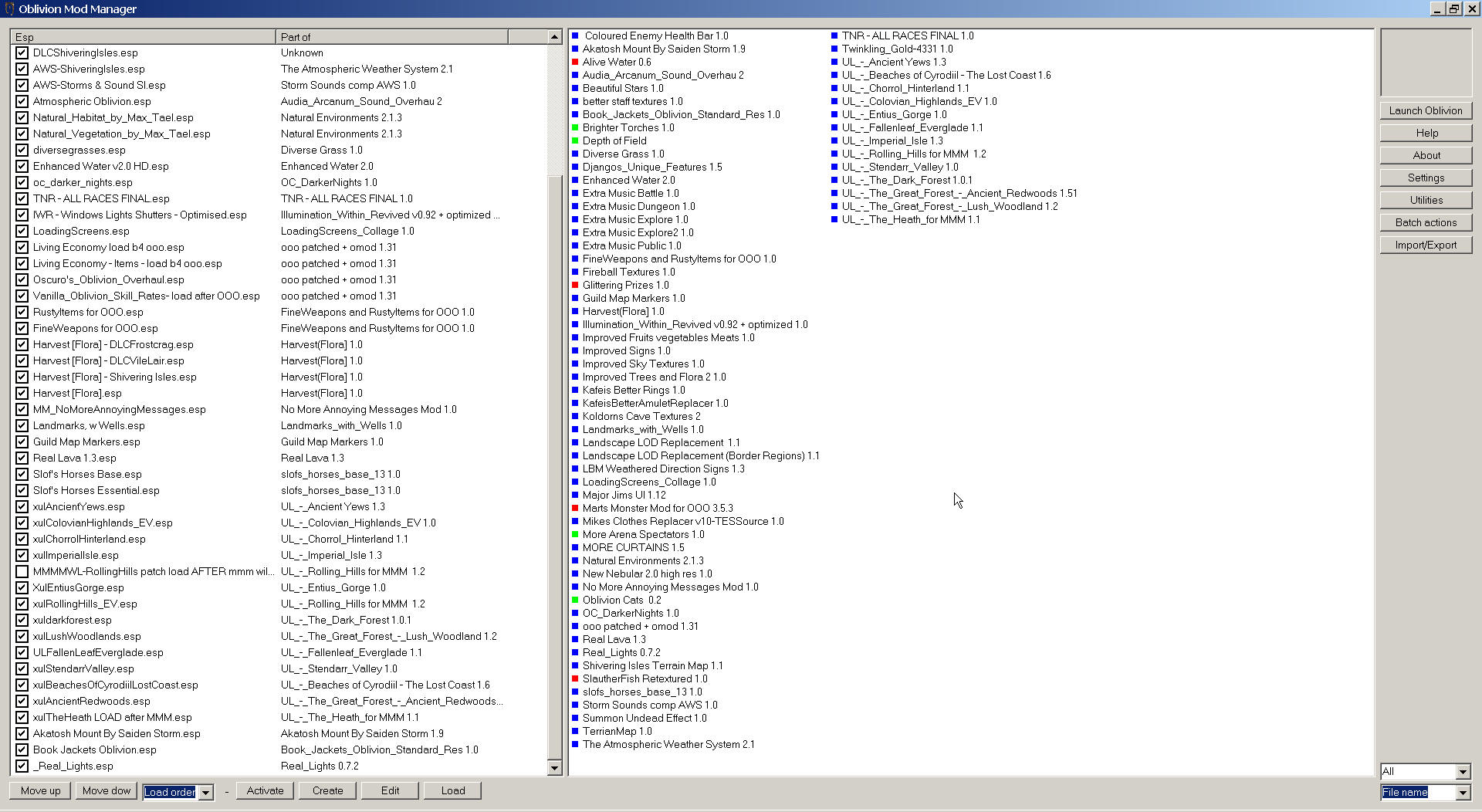This screenshot has width=1482, height=812.
Task: Click the blue square for The Atmospheric Weather System 2.1 mod
Action: coord(575,744)
